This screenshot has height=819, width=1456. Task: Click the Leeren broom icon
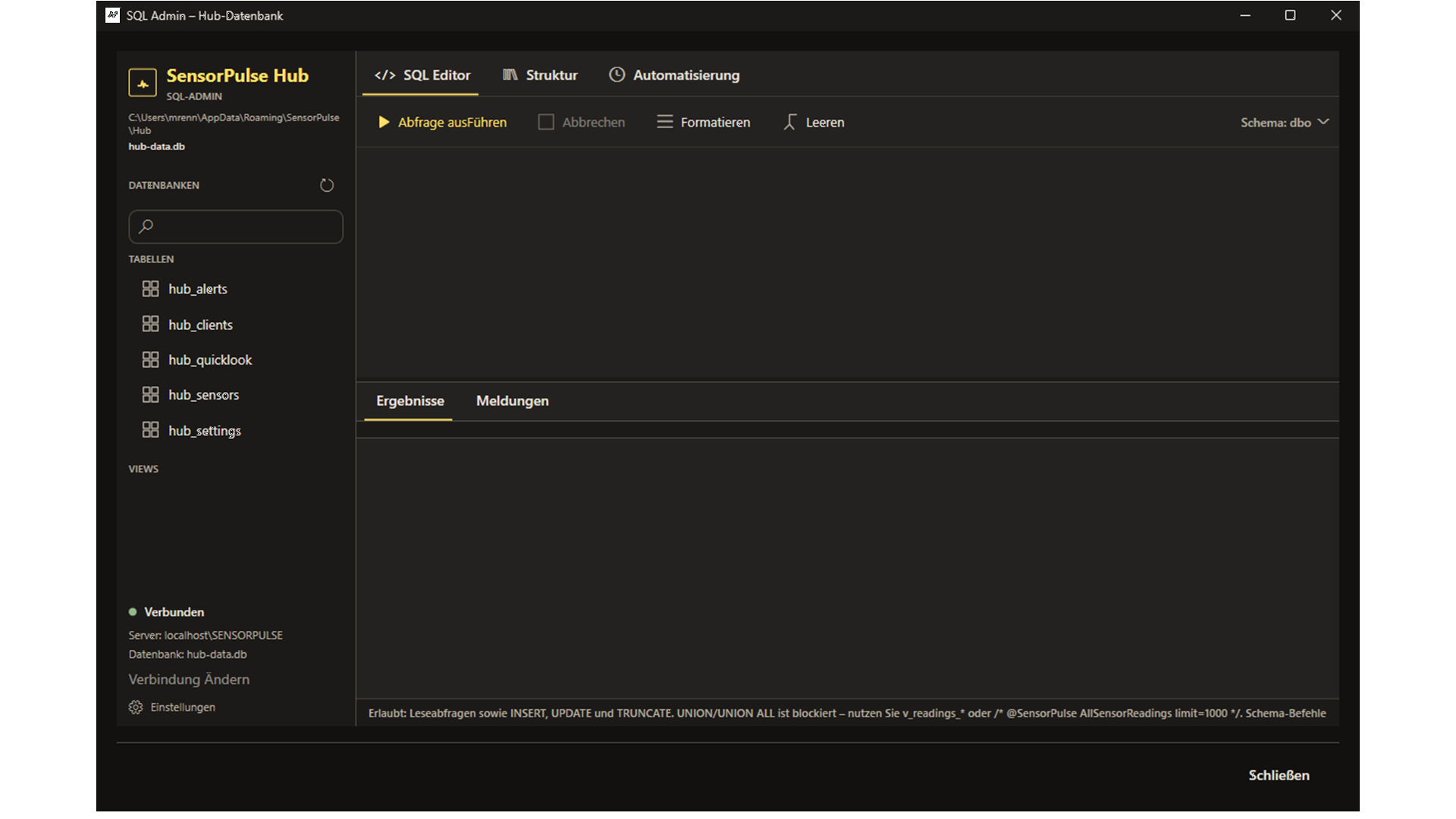click(x=789, y=122)
